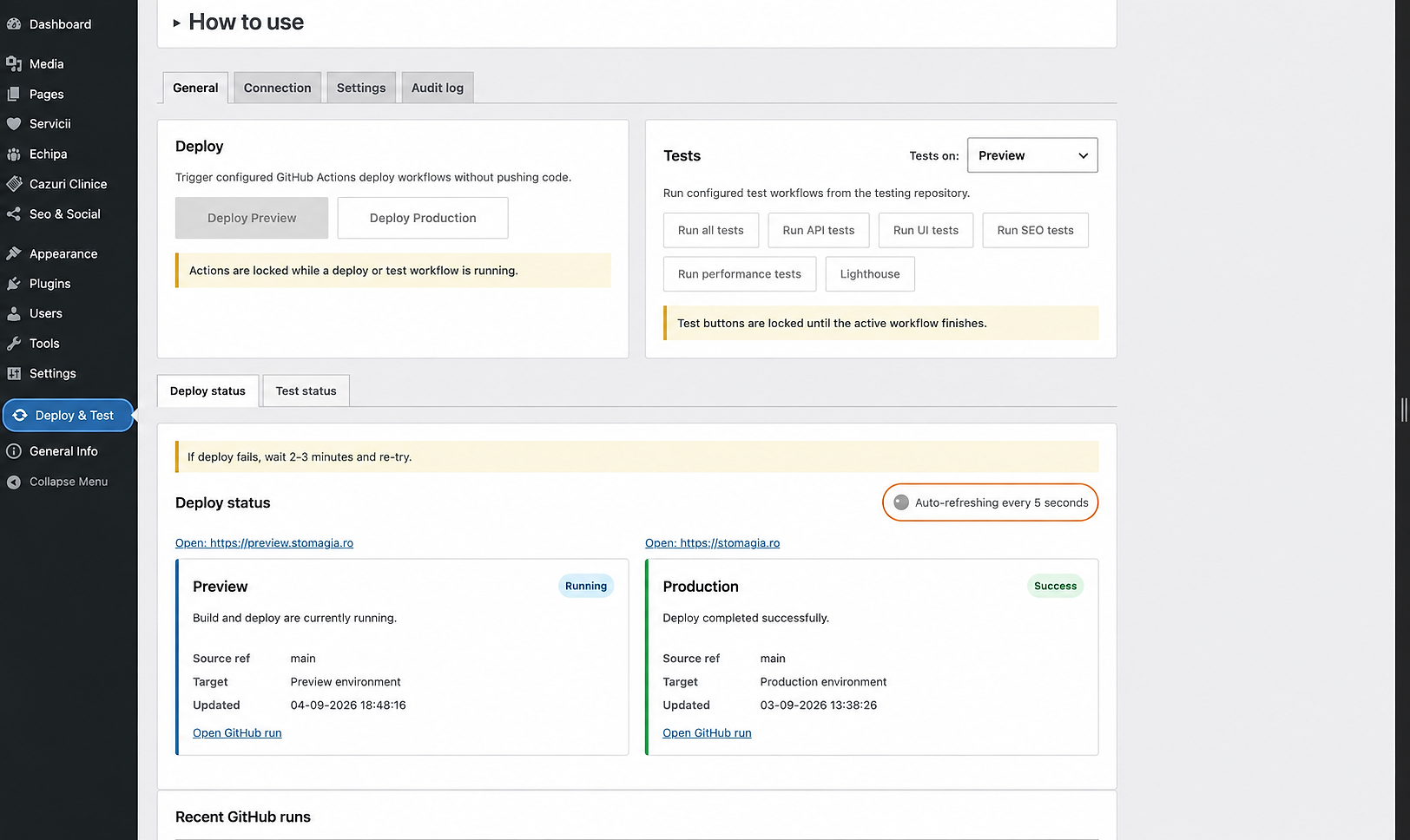Click the Appearance brush icon
The width and height of the screenshot is (1410, 840).
click(x=14, y=253)
